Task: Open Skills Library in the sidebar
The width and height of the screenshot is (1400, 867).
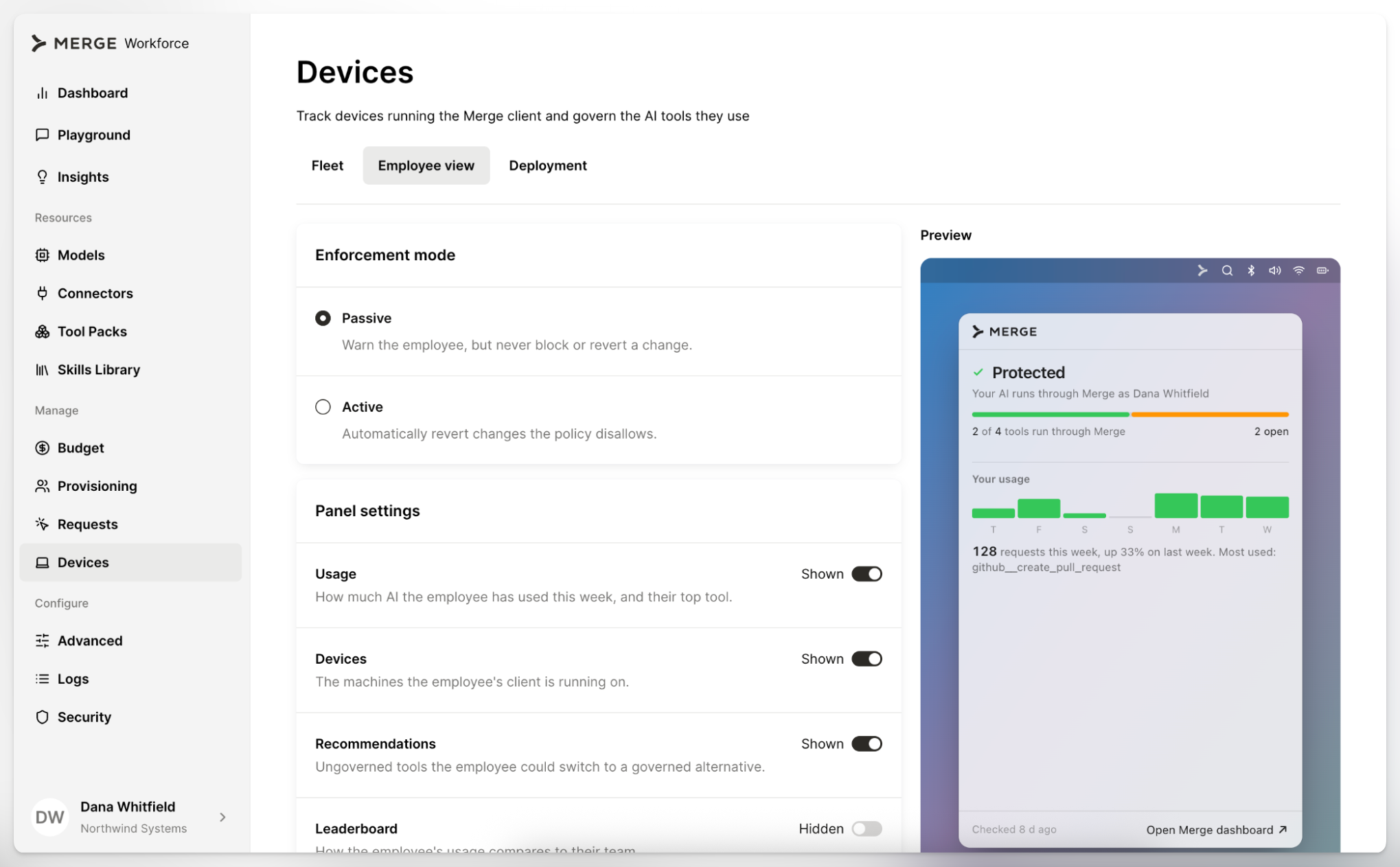Action: 130,369
